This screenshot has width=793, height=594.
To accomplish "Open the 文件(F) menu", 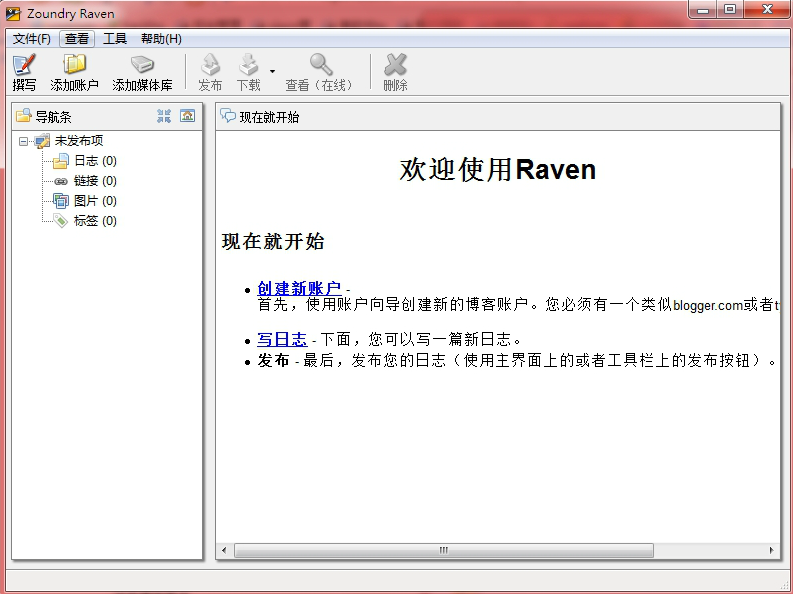I will point(31,39).
